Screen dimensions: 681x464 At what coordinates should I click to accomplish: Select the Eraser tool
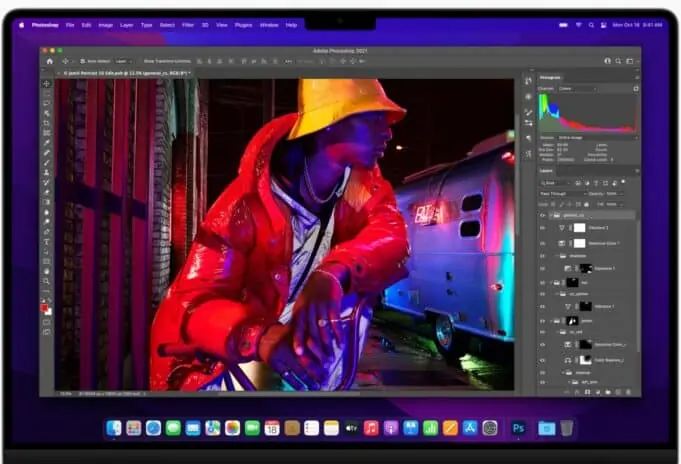click(46, 192)
